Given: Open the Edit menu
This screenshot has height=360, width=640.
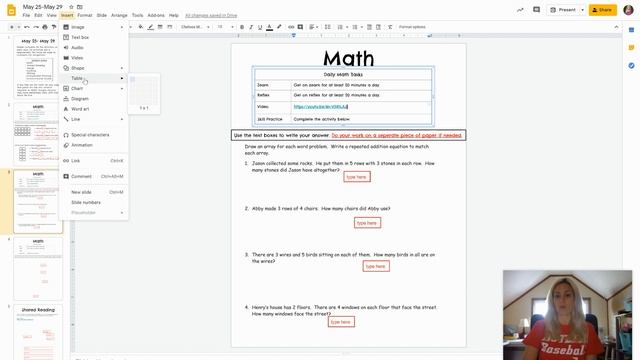Looking at the screenshot, I should [x=38, y=16].
